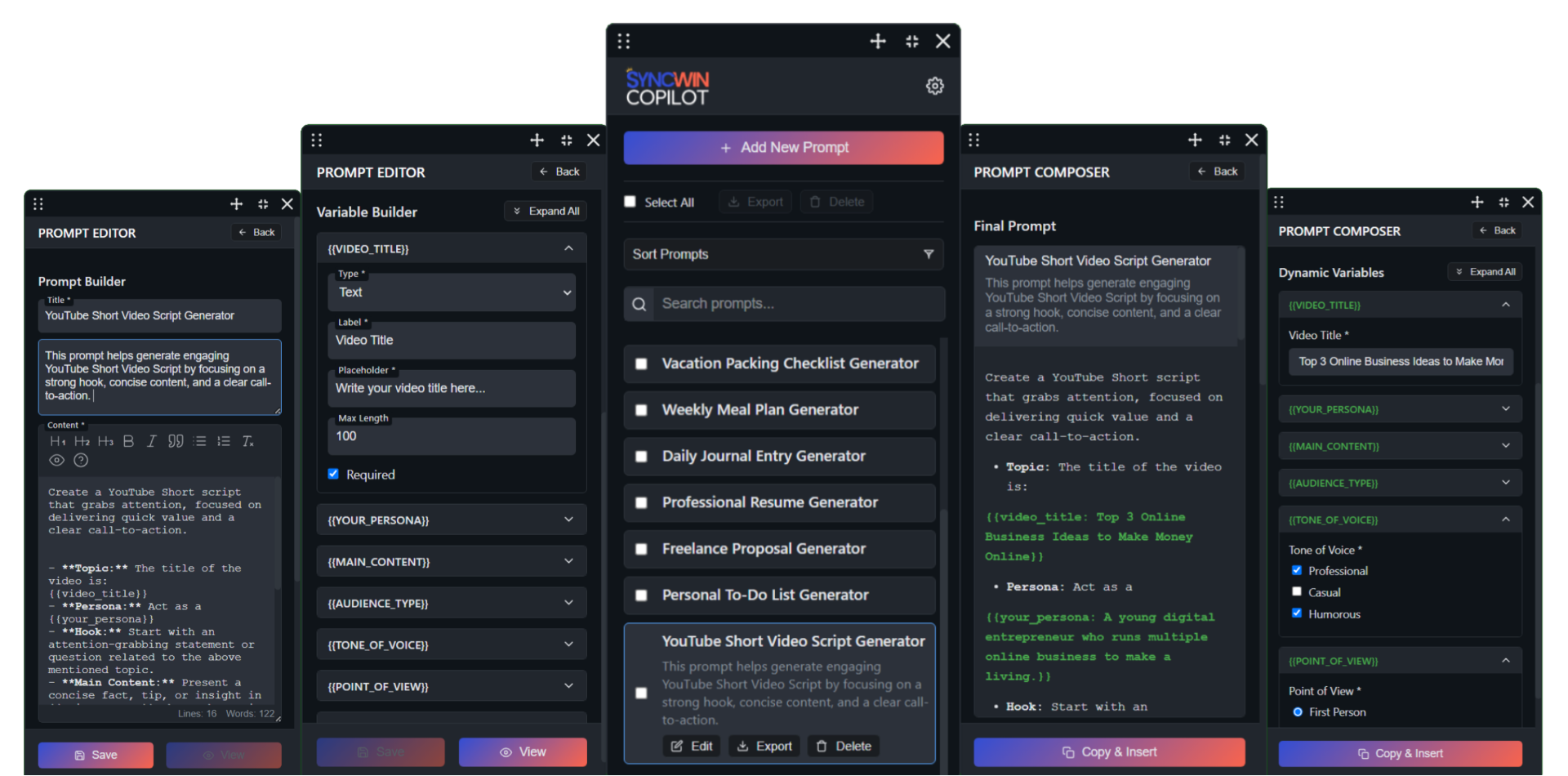Click the Title field in Prompt Builder
This screenshot has width=1568, height=776.
160,315
